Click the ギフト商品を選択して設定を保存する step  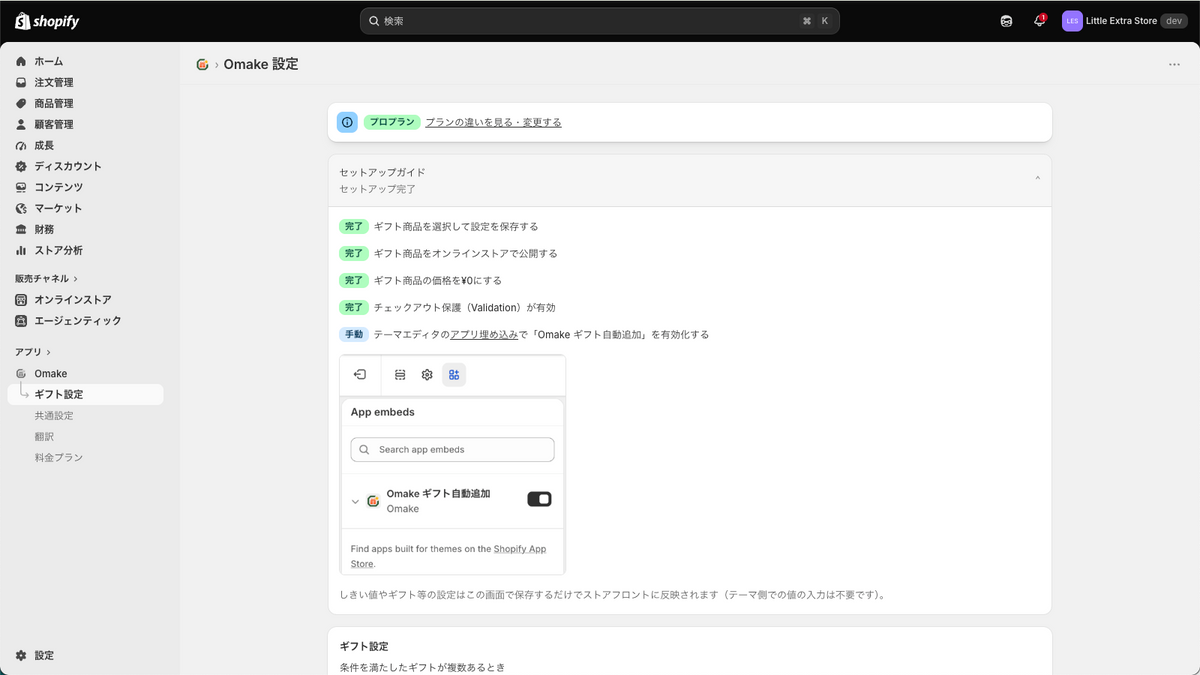pos(456,226)
